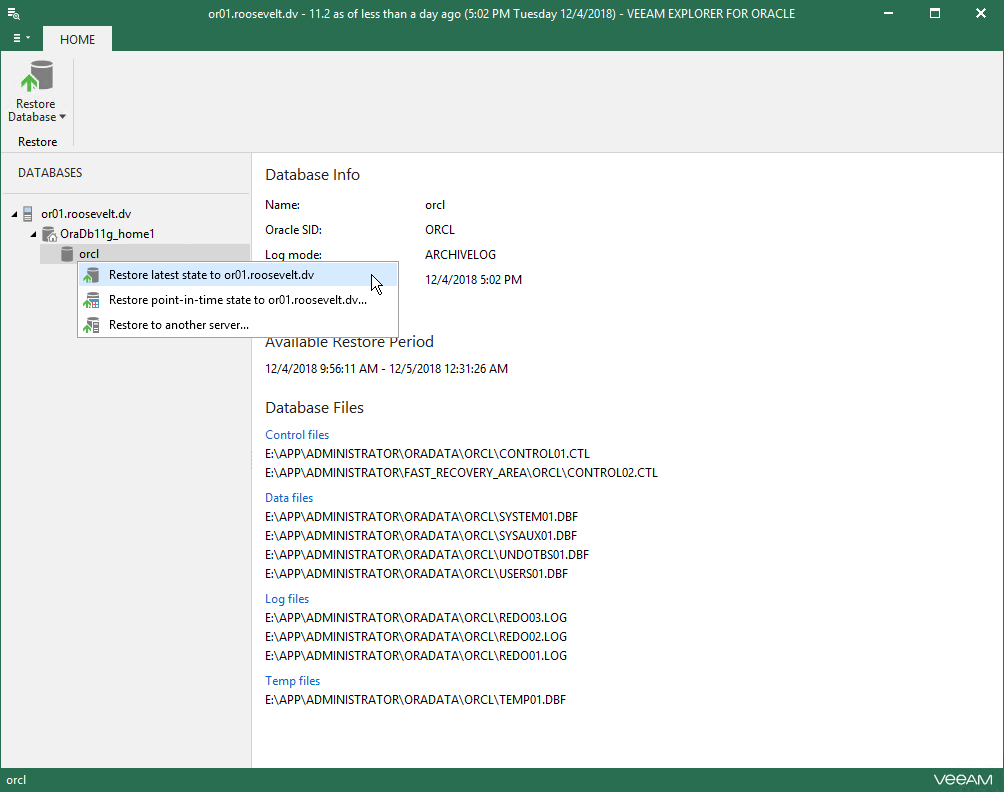Click the Oracle SID value ORCL
The width and height of the screenshot is (1004, 792).
(x=440, y=230)
